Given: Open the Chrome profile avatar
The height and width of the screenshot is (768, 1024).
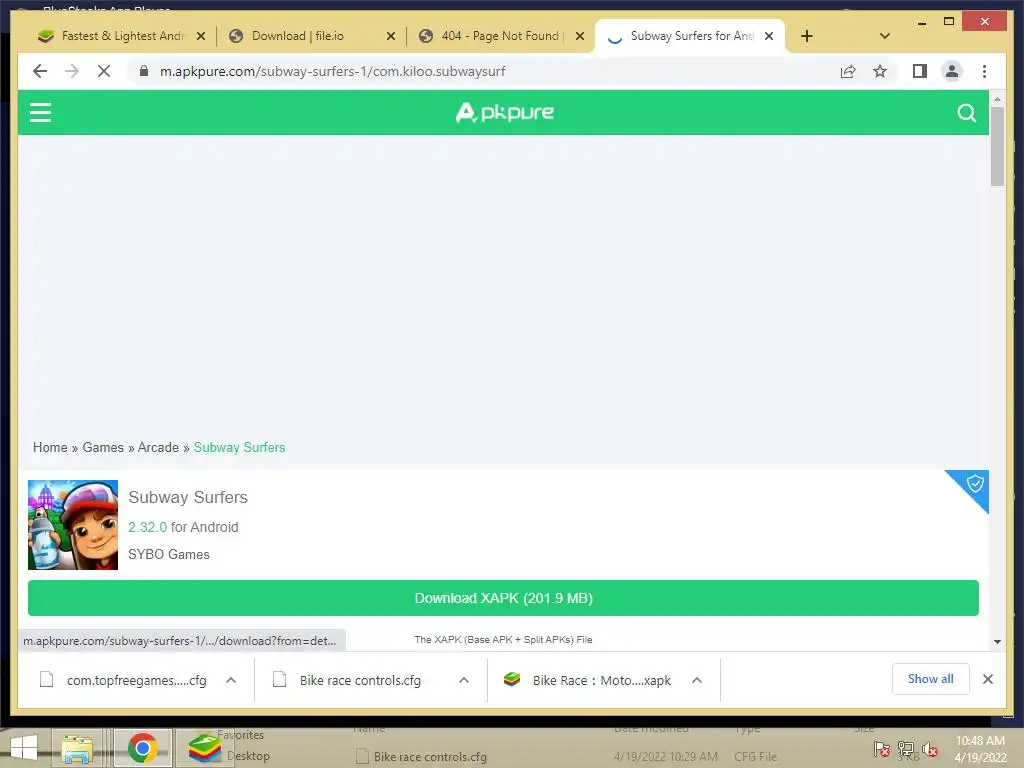Looking at the screenshot, I should coord(952,71).
